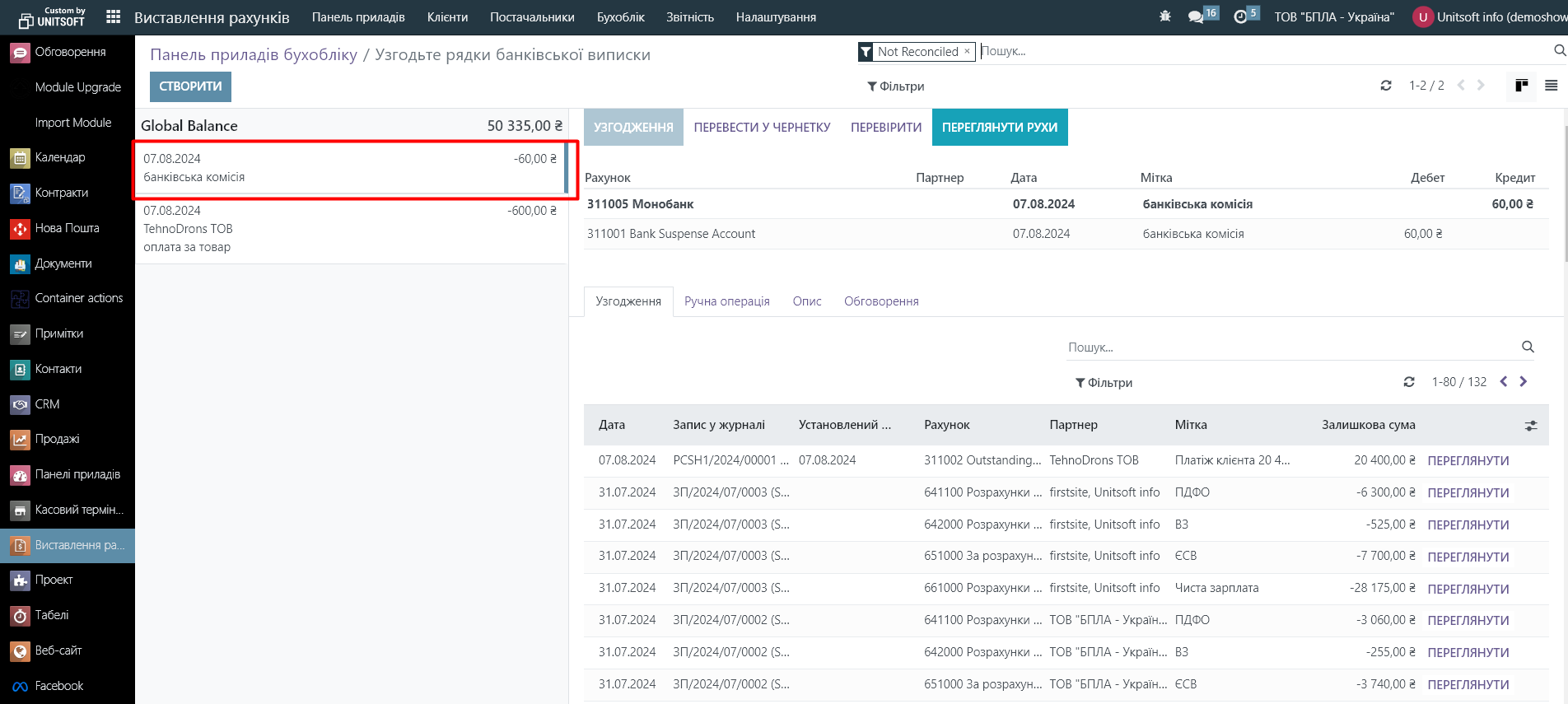This screenshot has height=704, width=1568.
Task: Click the search magnifier in the reconciliation panel
Action: 1528,347
